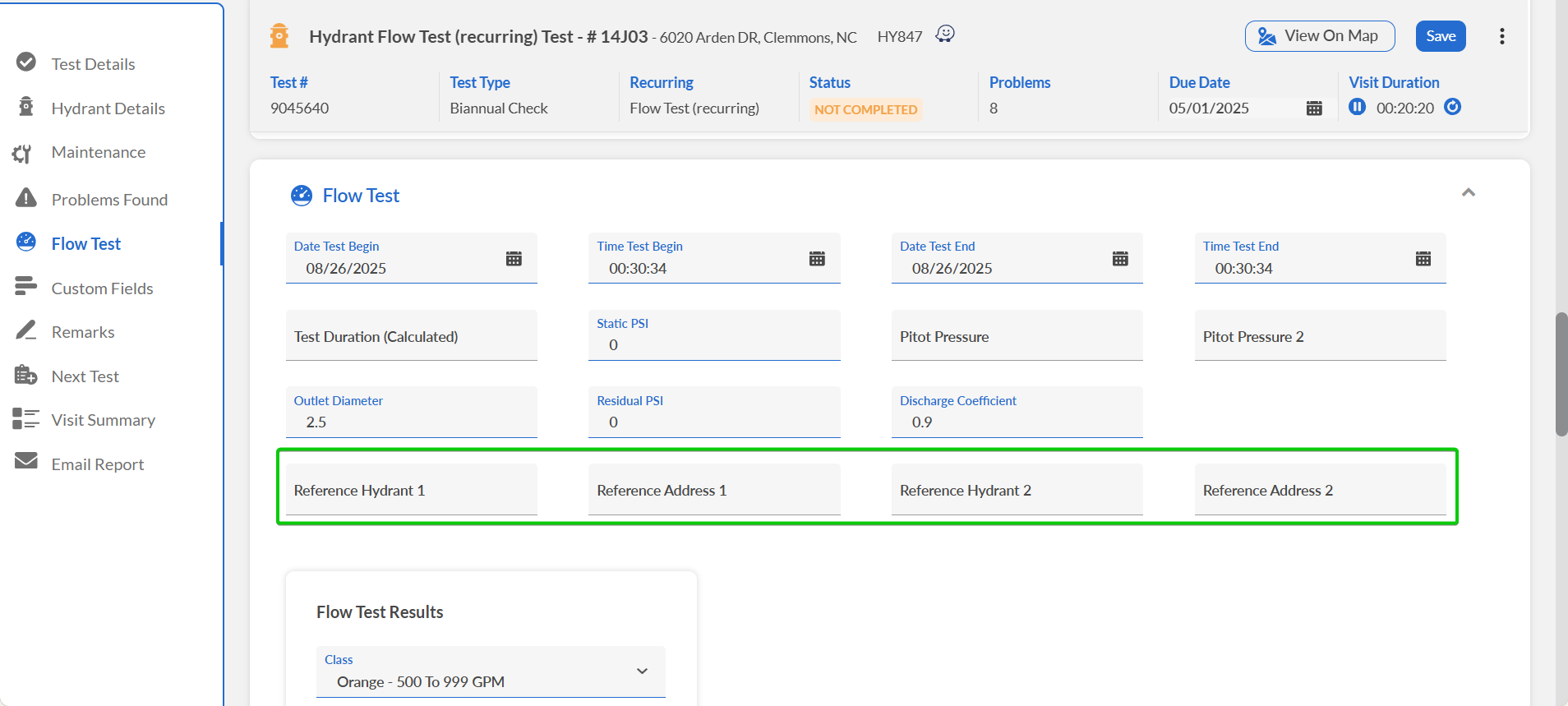The width and height of the screenshot is (1568, 706).
Task: Open Email Report in the sidebar
Action: pos(97,464)
